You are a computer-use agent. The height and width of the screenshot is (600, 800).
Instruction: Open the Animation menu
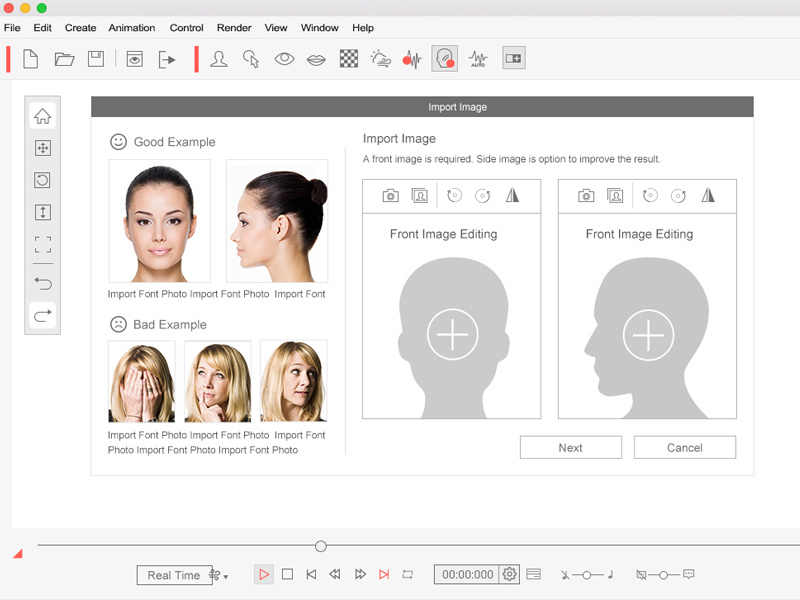point(131,27)
